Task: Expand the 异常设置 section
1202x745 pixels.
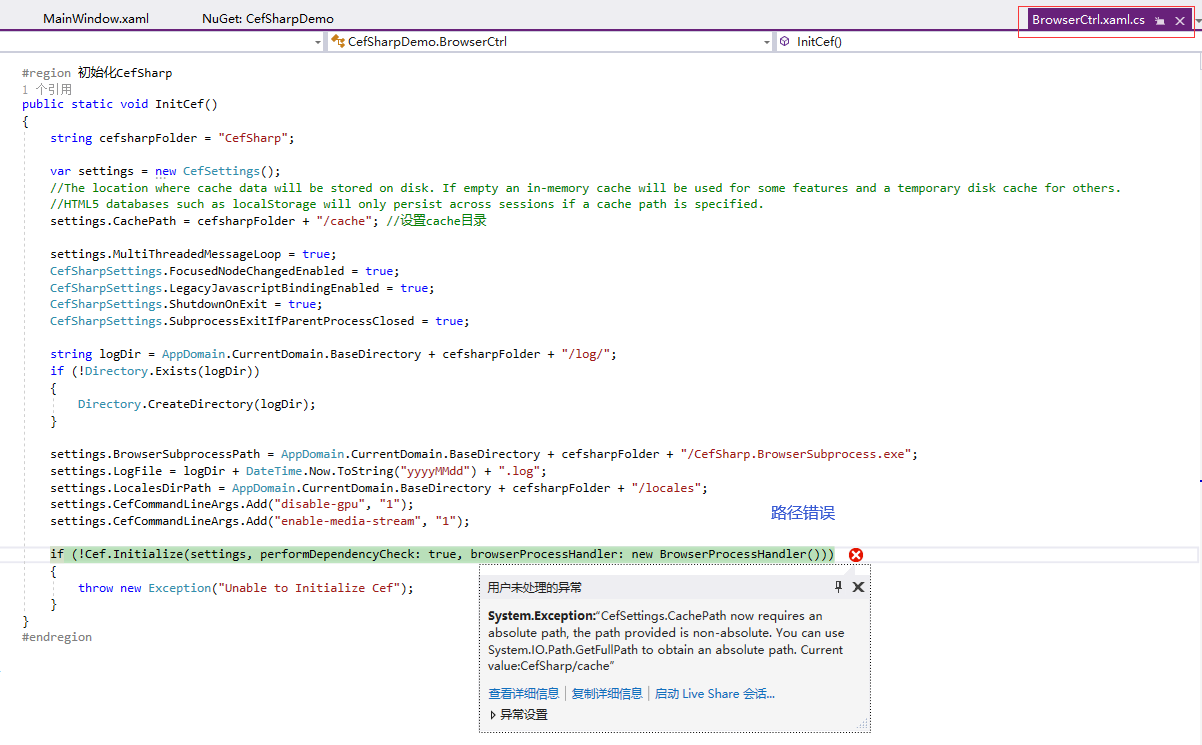Action: coord(518,715)
